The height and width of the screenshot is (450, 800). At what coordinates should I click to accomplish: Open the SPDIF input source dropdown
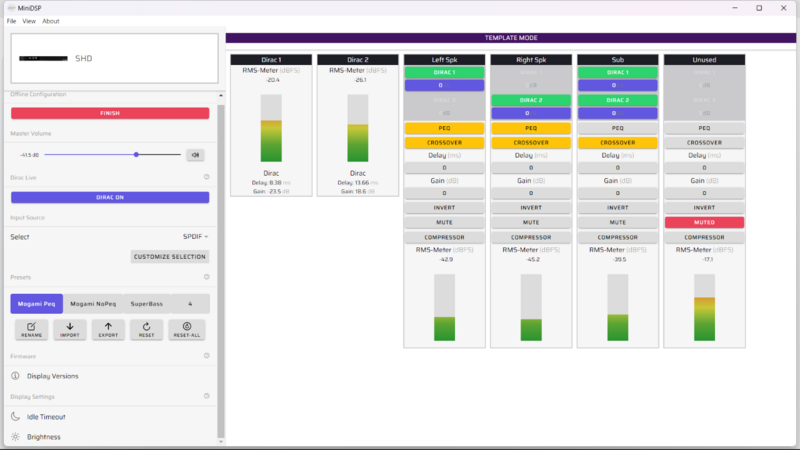pyautogui.click(x=192, y=237)
